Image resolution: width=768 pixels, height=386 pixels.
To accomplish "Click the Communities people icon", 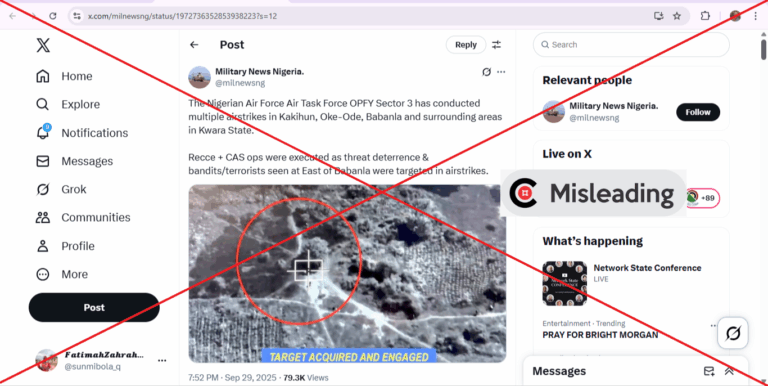I will coord(43,217).
